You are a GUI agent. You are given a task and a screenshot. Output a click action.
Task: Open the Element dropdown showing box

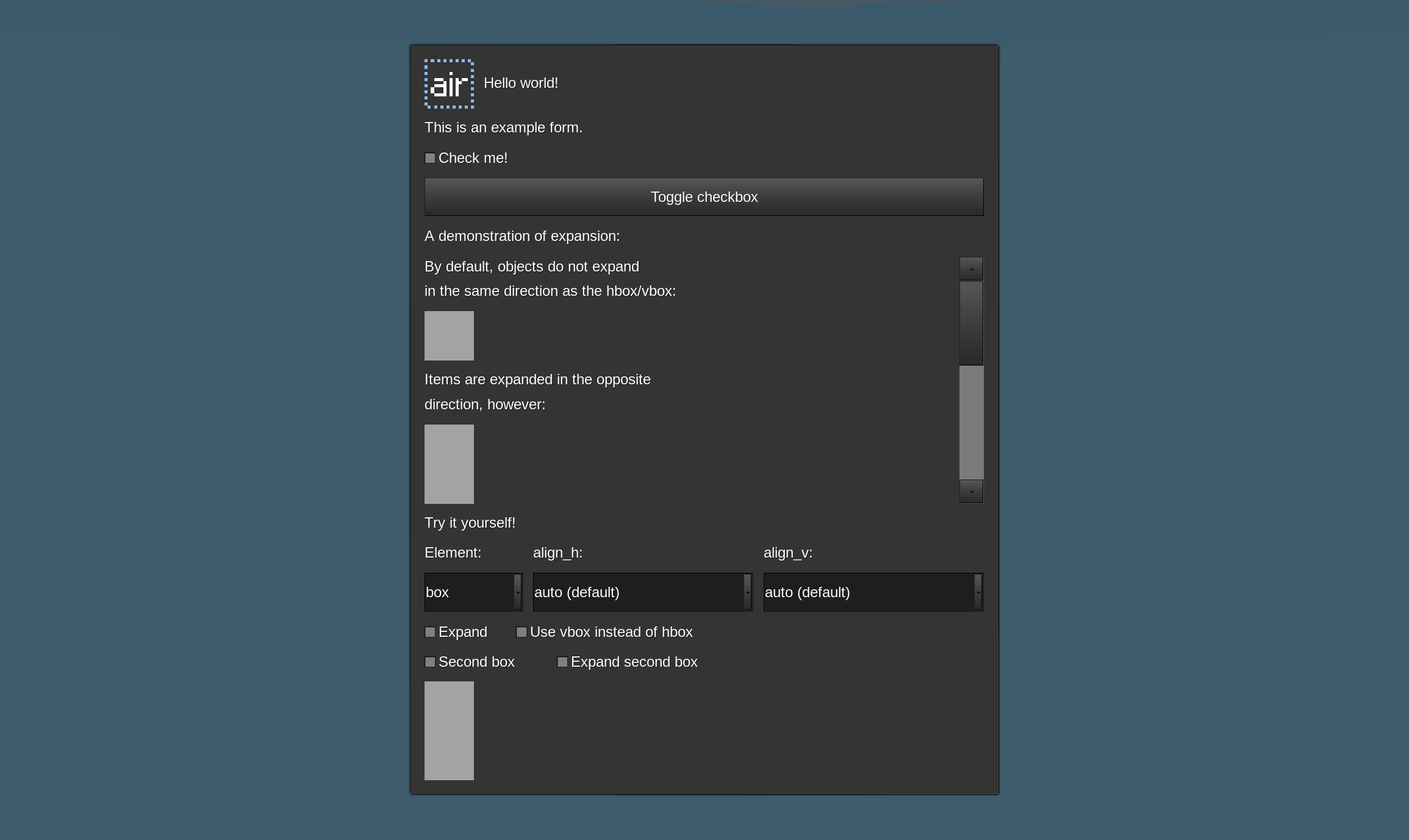[473, 592]
